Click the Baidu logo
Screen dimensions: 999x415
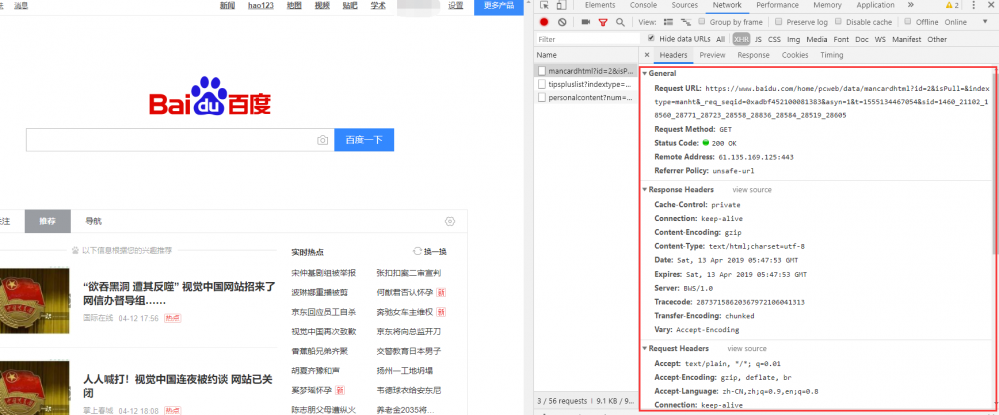coord(210,98)
